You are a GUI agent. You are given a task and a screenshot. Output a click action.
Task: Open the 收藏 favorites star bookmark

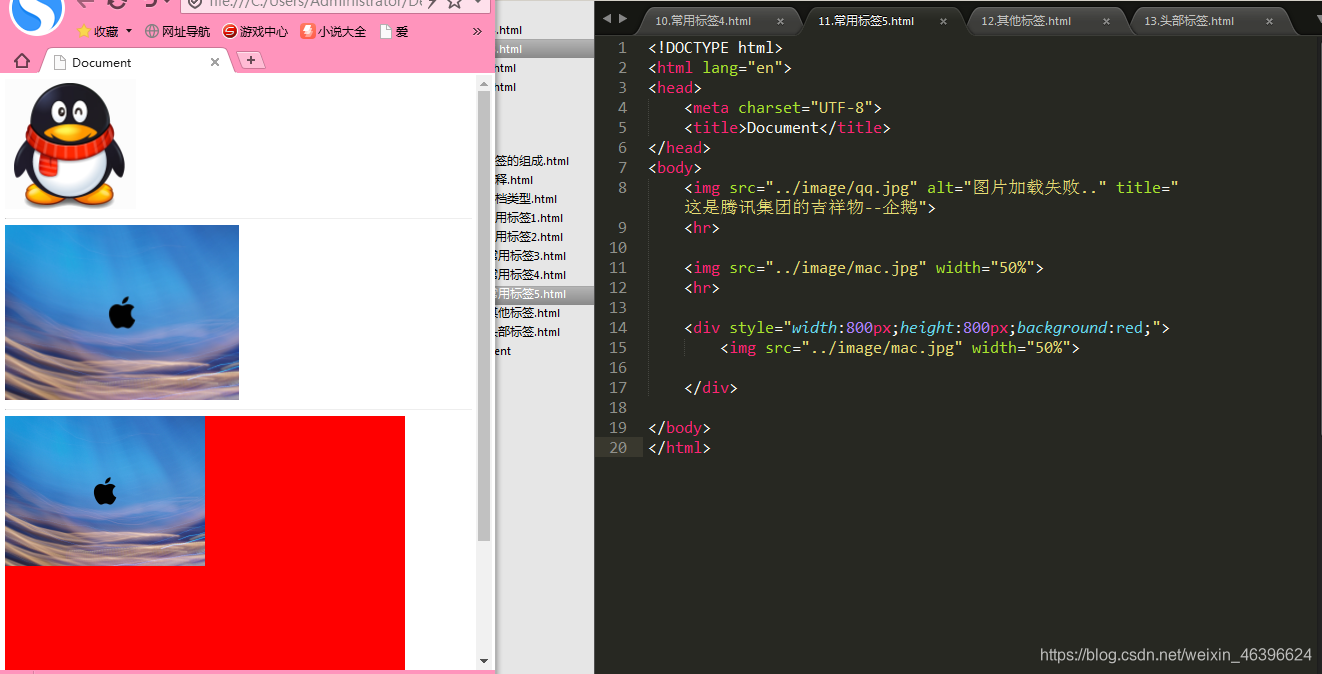tap(98, 31)
